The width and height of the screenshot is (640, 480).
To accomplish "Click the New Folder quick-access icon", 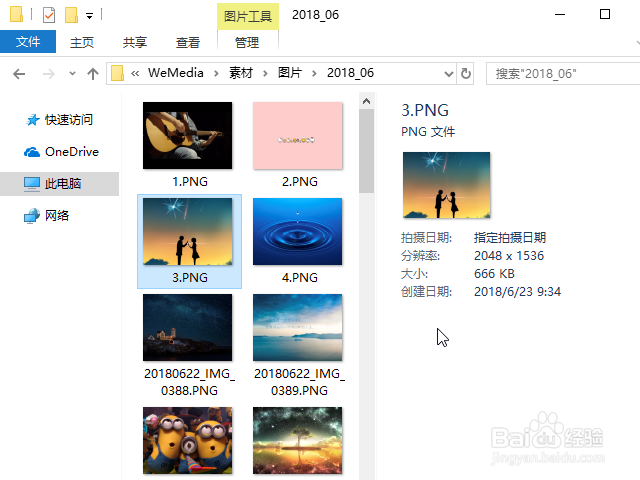I will point(71,15).
